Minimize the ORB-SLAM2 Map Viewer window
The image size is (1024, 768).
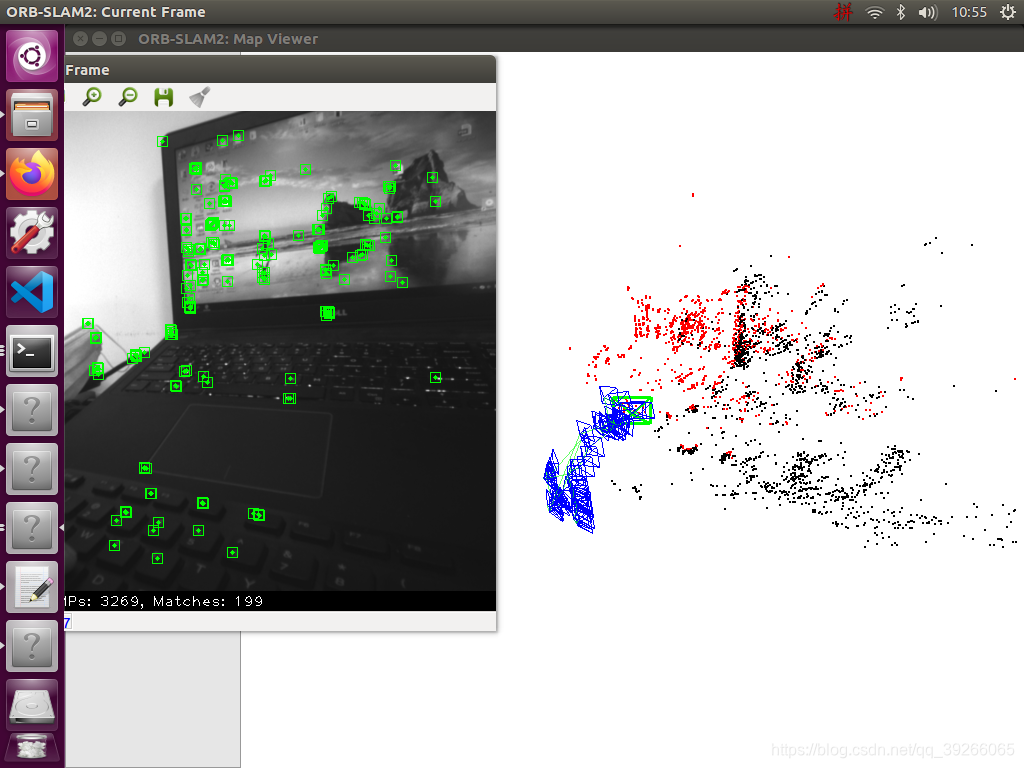pos(99,39)
